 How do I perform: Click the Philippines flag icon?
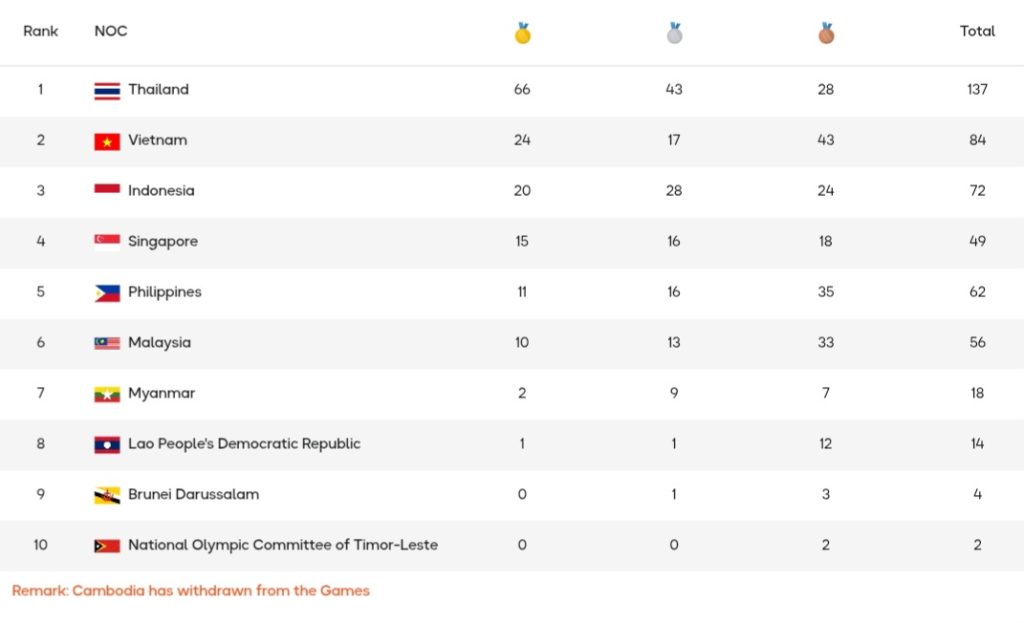point(107,293)
